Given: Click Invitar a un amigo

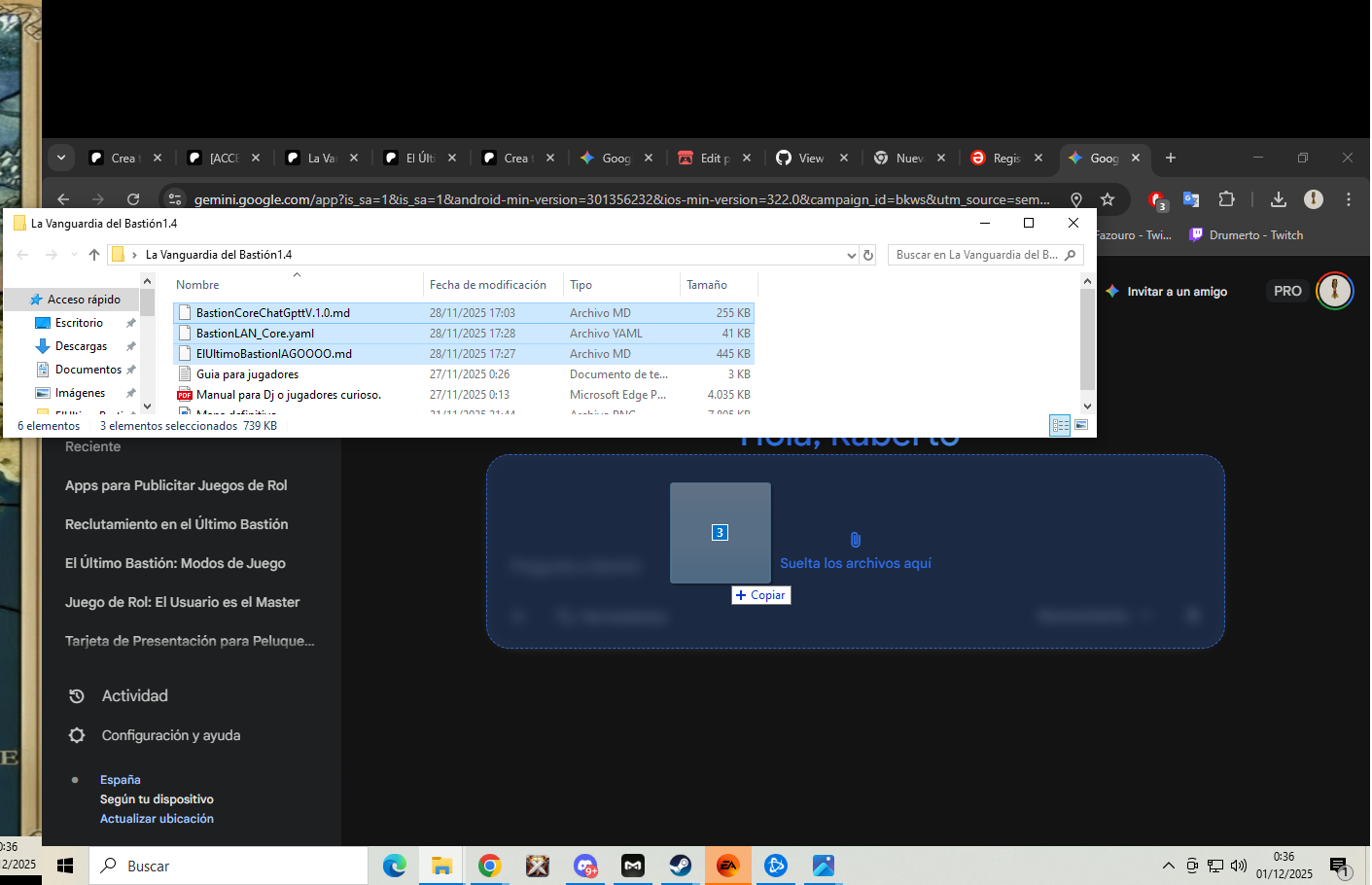Looking at the screenshot, I should pos(1167,292).
